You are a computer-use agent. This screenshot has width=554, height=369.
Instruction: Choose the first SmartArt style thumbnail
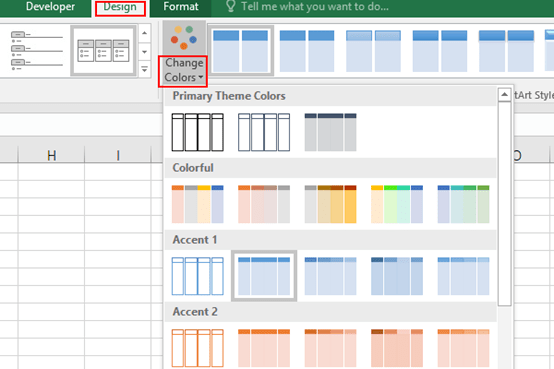(241, 51)
